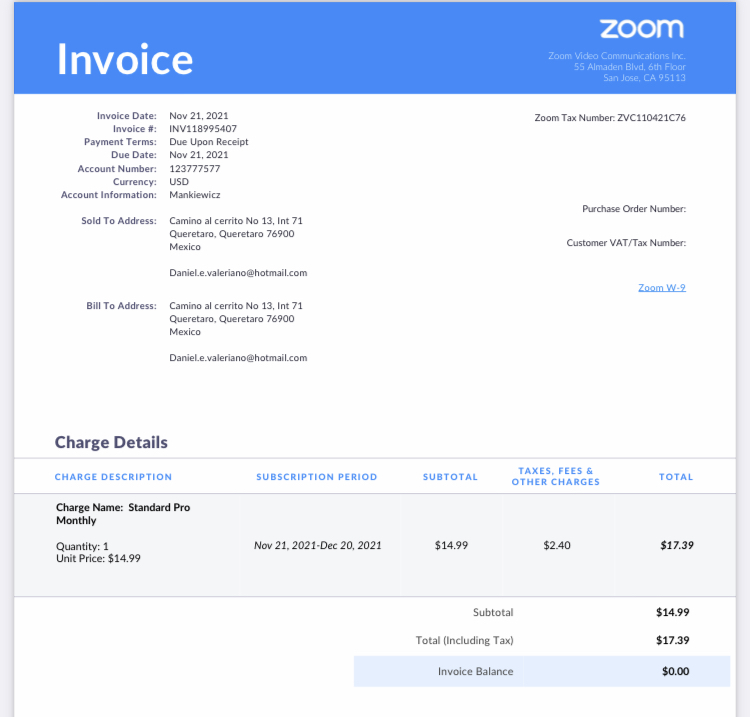Screen dimensions: 750x717
Task: Click the Zoom logo in header
Action: click(x=642, y=29)
